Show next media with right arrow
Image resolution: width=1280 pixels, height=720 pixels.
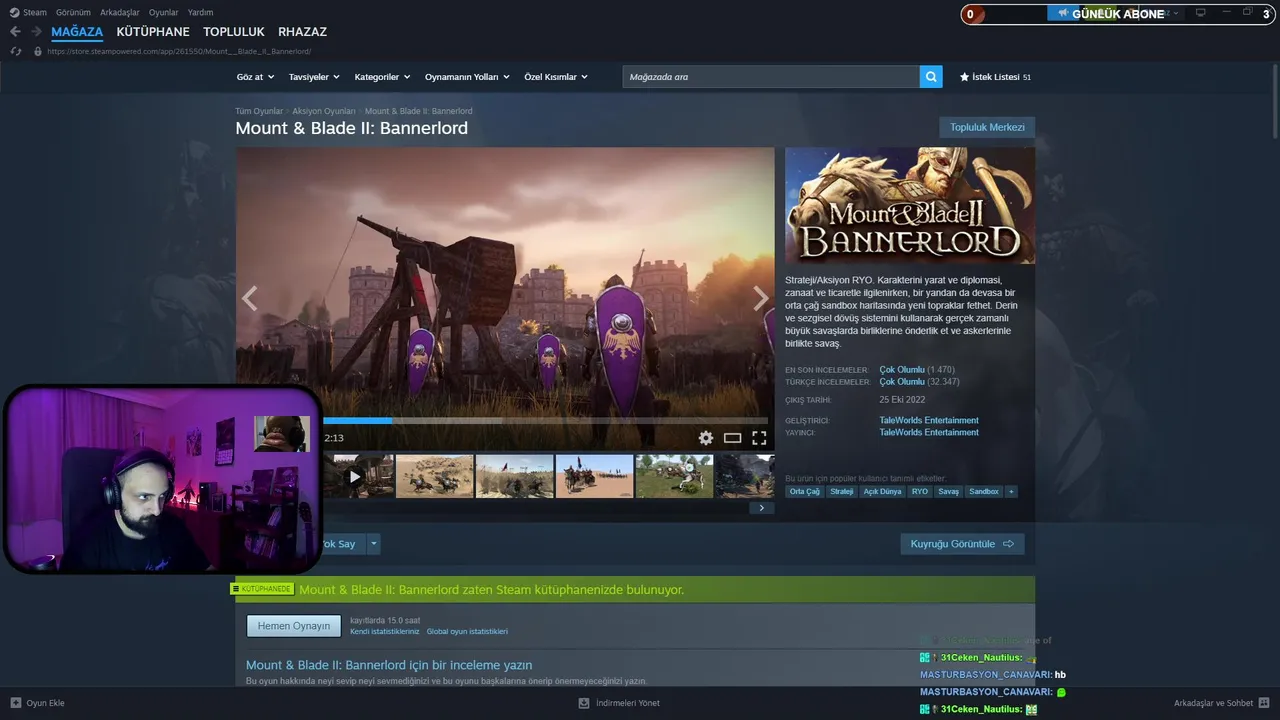point(760,298)
